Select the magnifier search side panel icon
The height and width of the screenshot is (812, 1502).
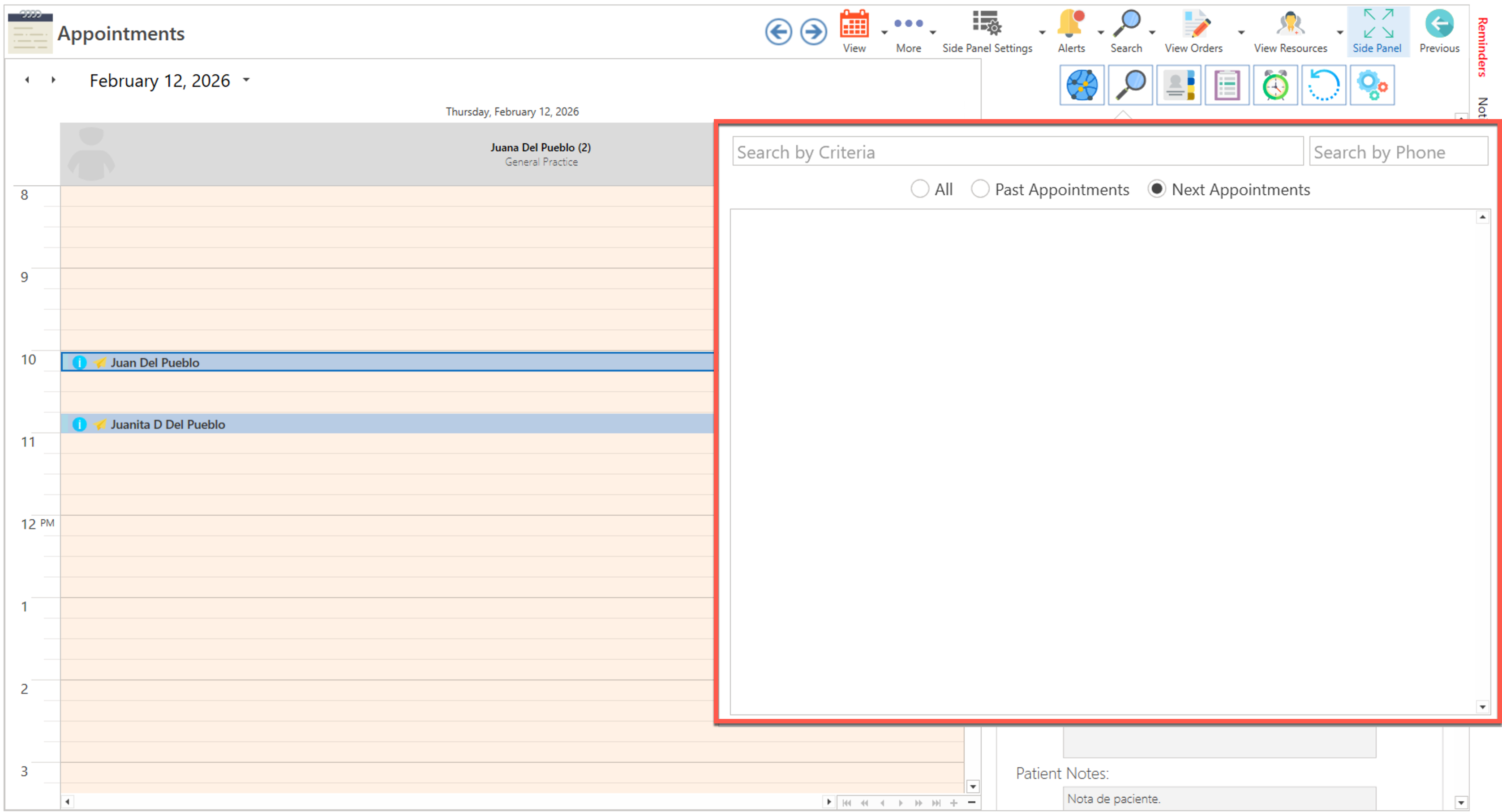pyautogui.click(x=1130, y=85)
